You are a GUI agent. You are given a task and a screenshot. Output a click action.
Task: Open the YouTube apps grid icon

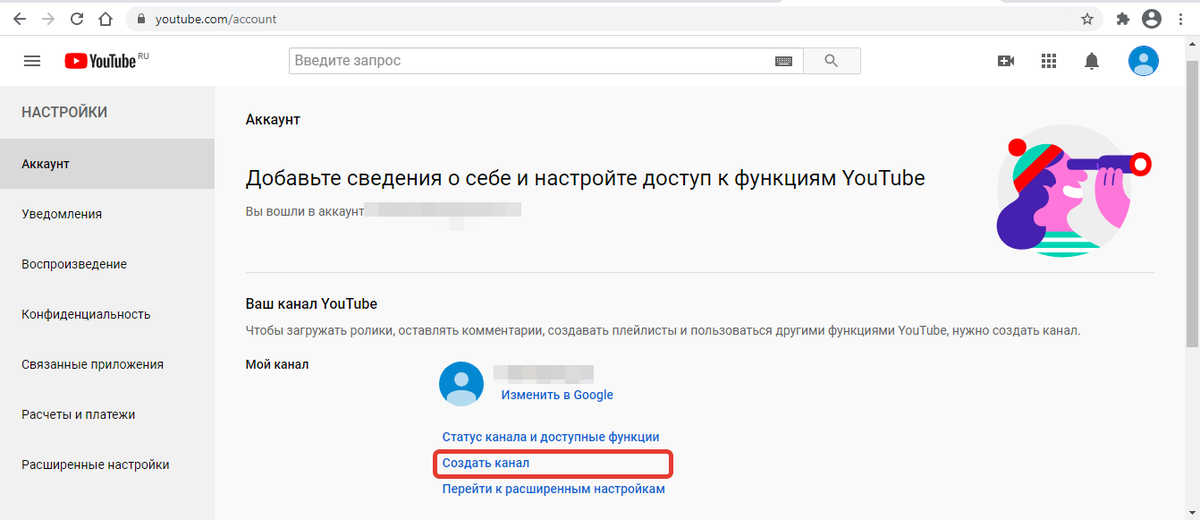(x=1048, y=61)
